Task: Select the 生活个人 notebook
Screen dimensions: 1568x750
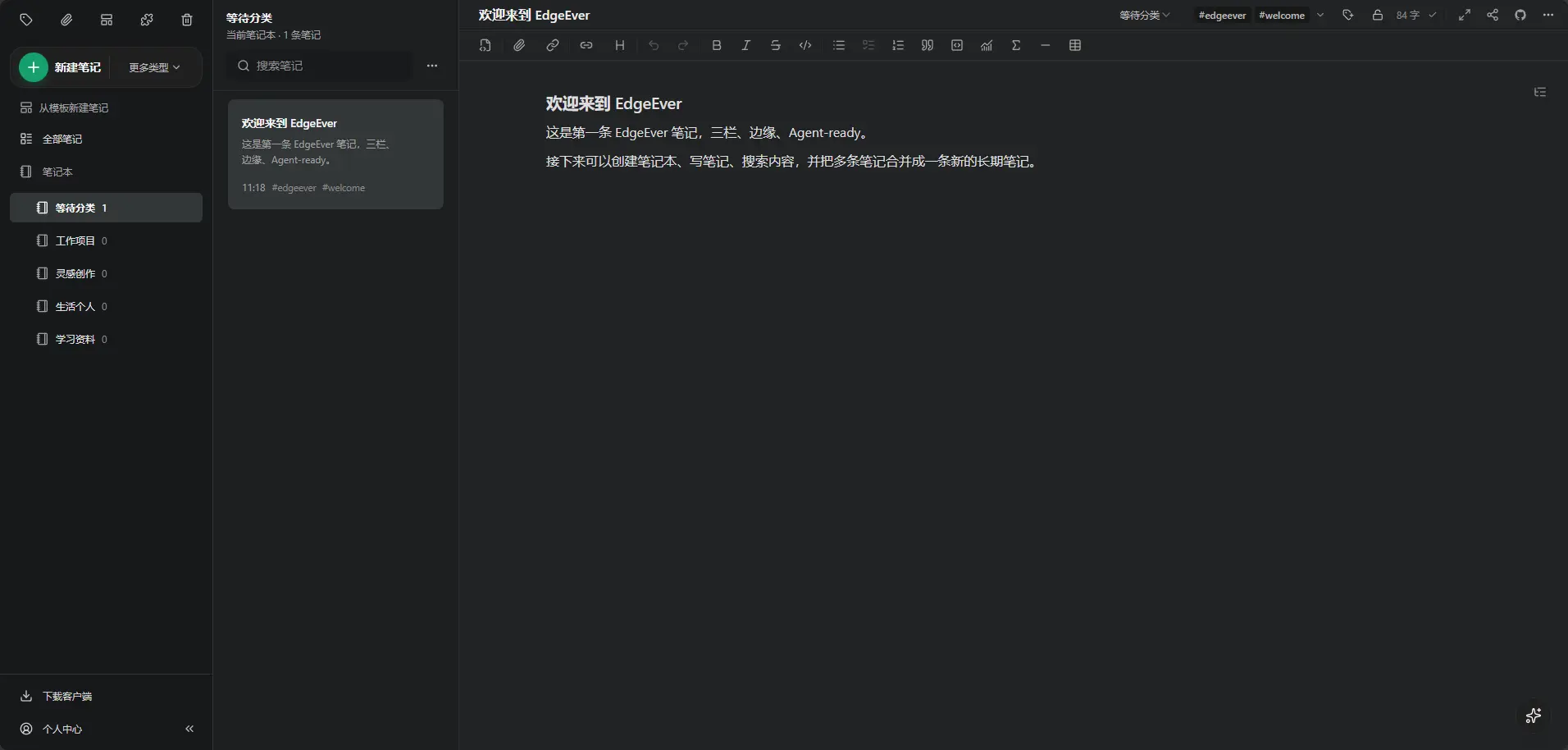Action: pyautogui.click(x=107, y=306)
